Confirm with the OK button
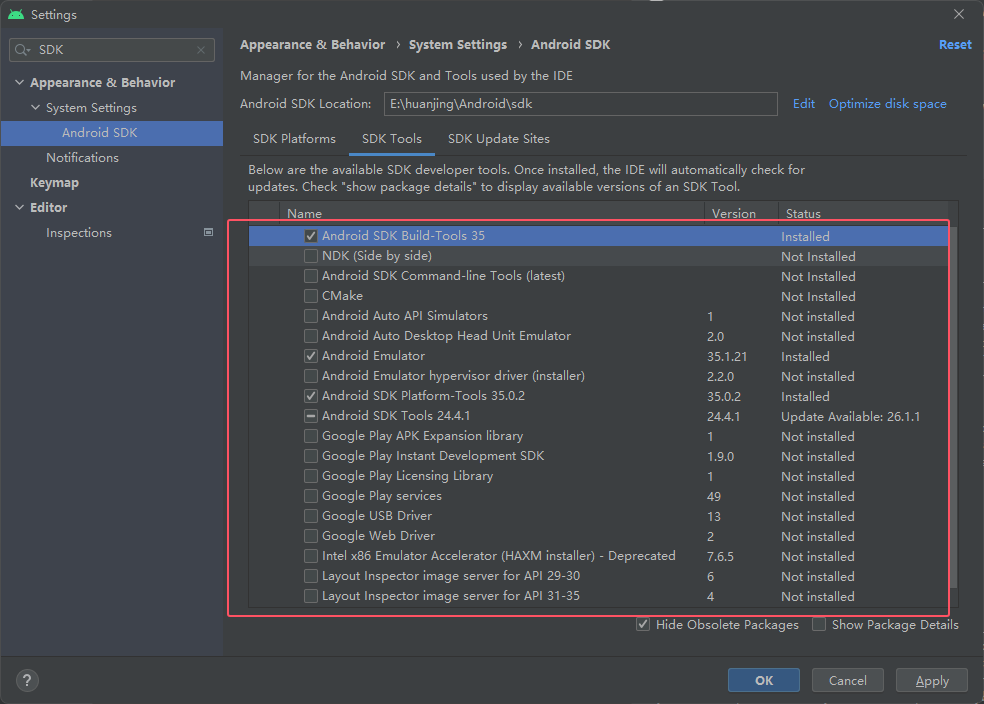This screenshot has height=704, width=984. coord(764,680)
